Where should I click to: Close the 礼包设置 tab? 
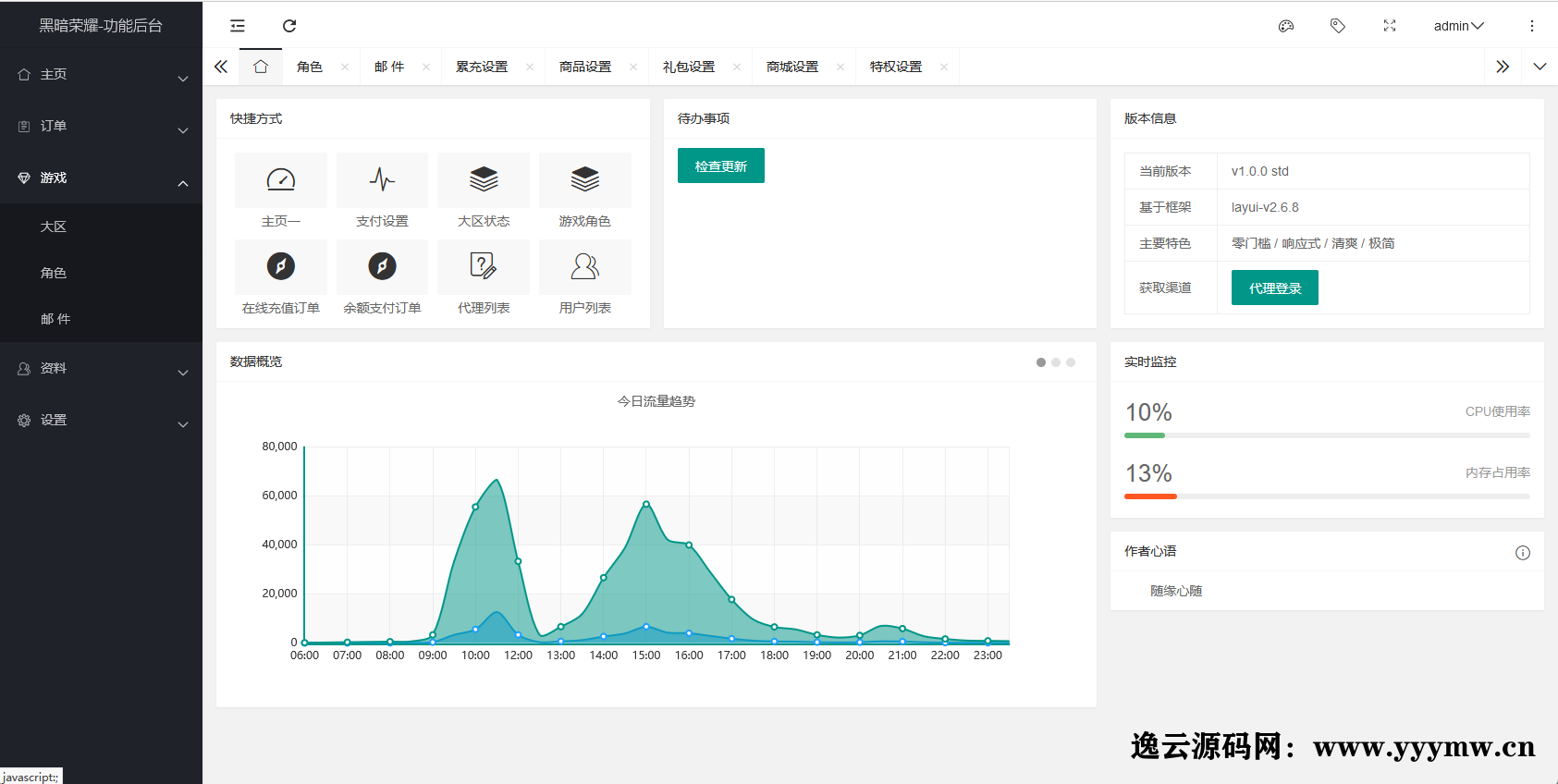pos(737,67)
